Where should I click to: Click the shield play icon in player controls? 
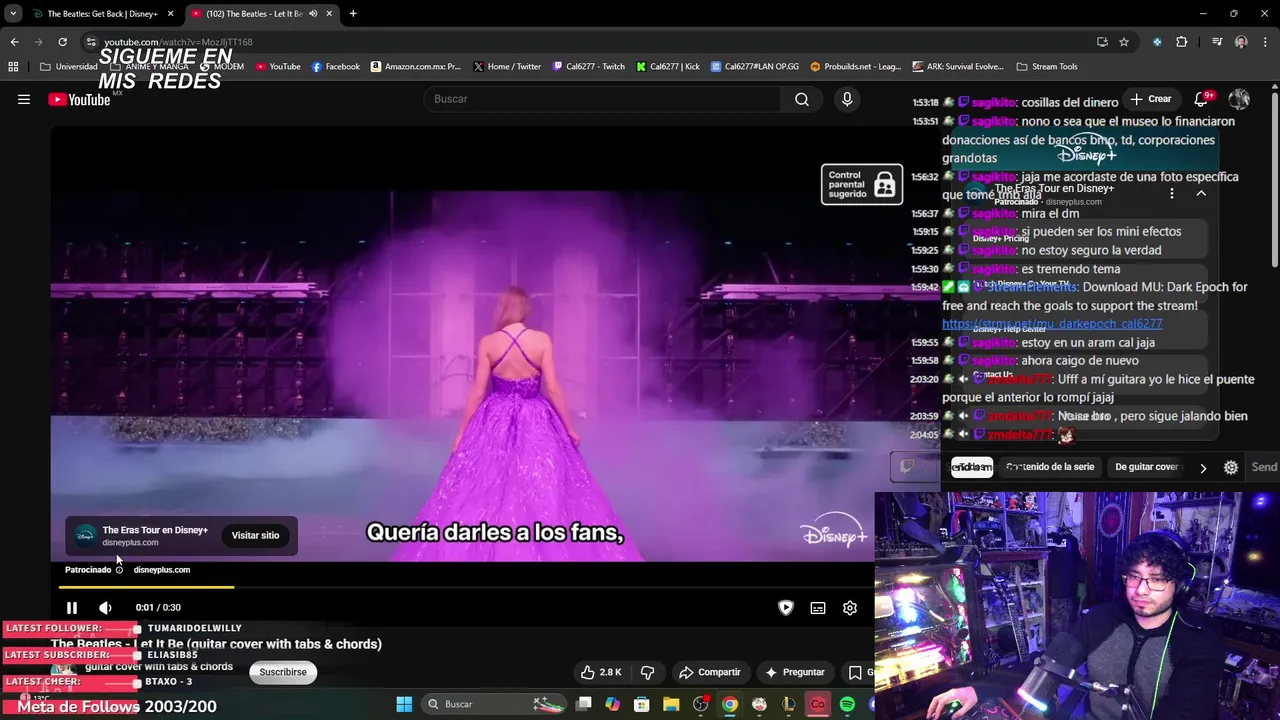786,608
